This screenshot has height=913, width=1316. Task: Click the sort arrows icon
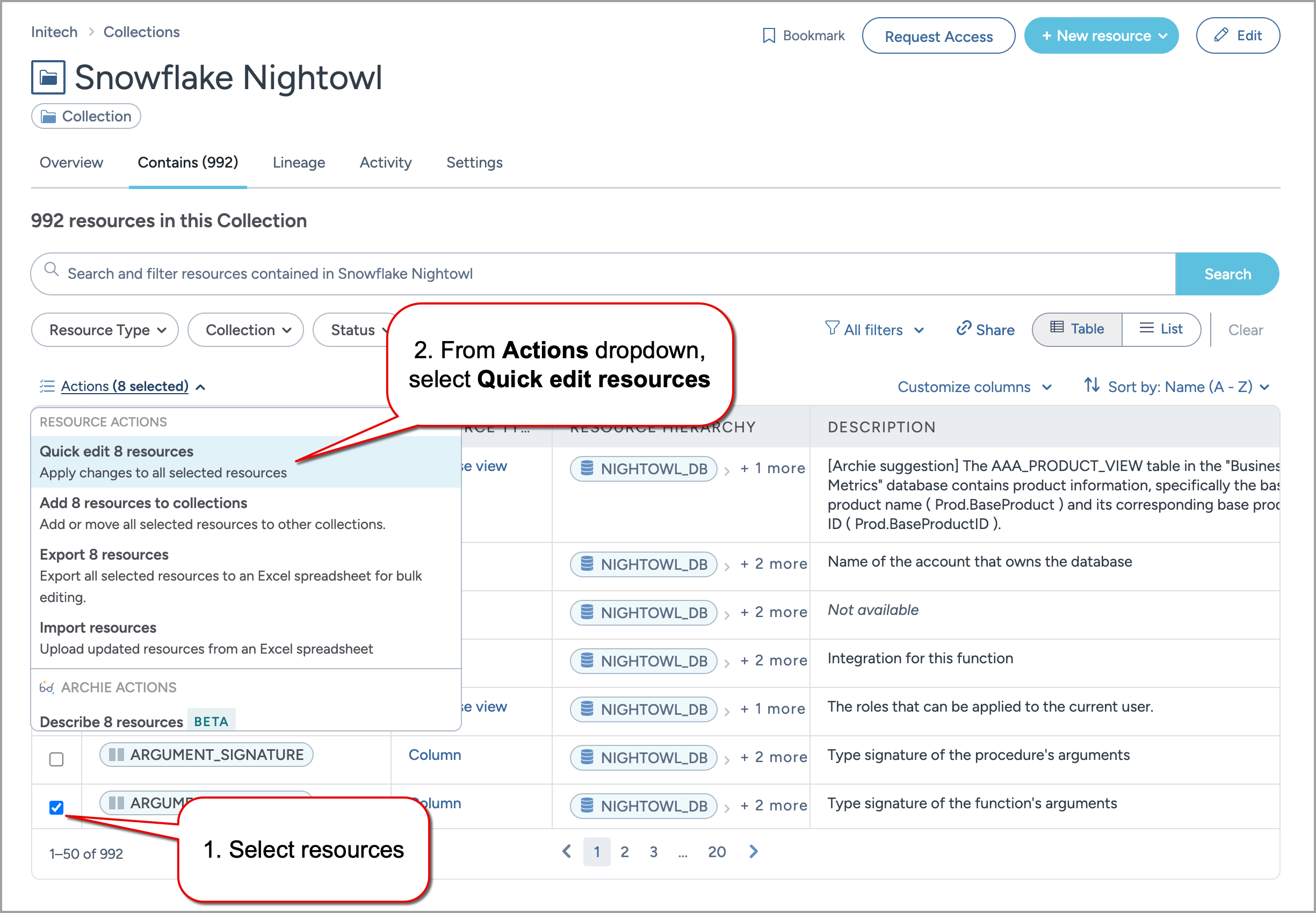1091,385
